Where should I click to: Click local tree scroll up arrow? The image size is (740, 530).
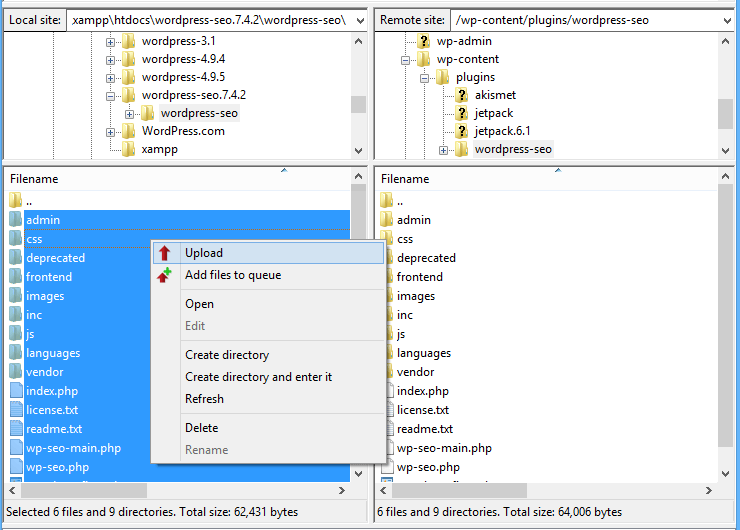click(358, 42)
